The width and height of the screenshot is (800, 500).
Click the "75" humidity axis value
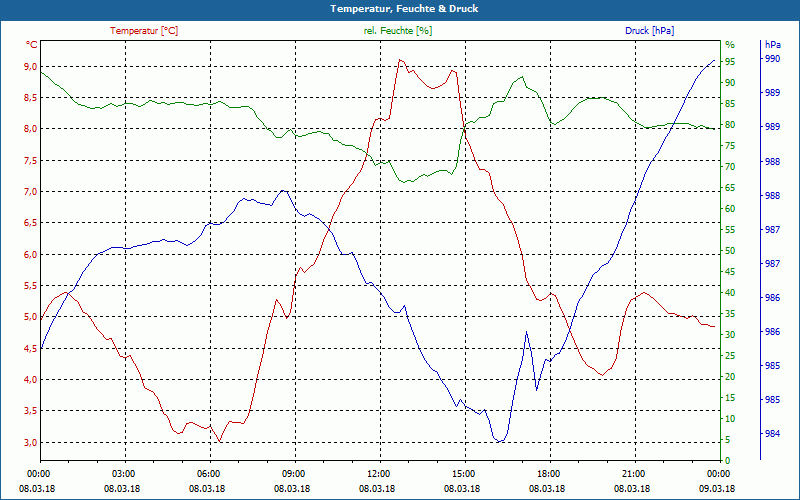730,146
